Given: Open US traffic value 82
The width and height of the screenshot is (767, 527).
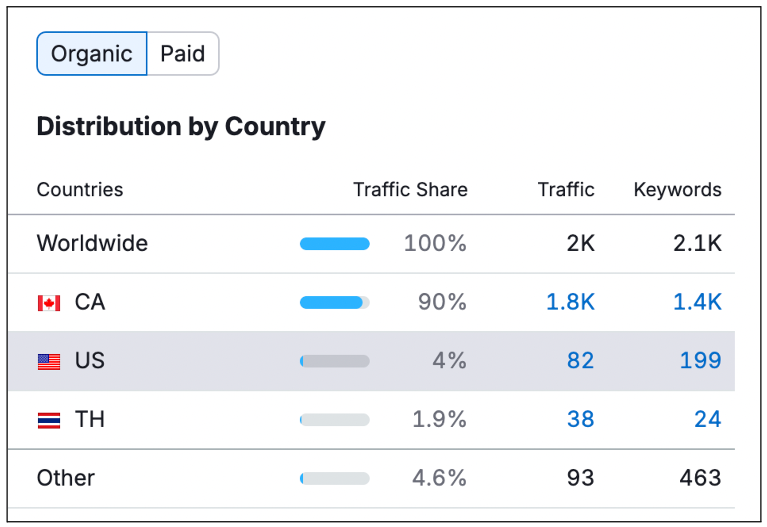Looking at the screenshot, I should [x=580, y=361].
